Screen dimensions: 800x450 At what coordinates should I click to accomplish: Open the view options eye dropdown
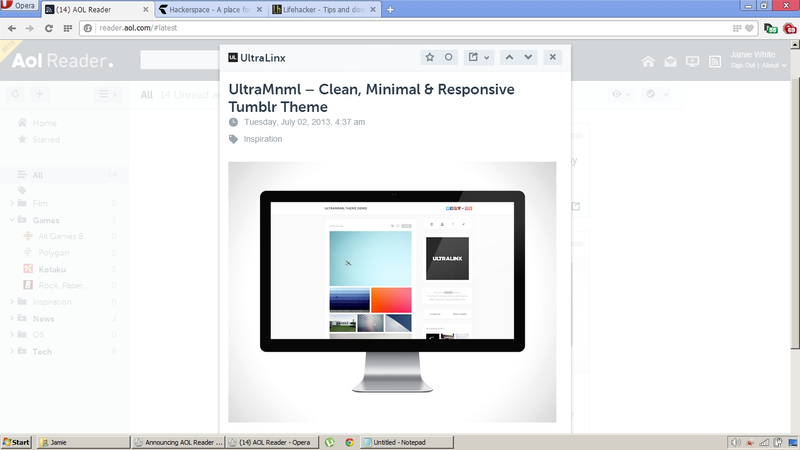tap(621, 94)
